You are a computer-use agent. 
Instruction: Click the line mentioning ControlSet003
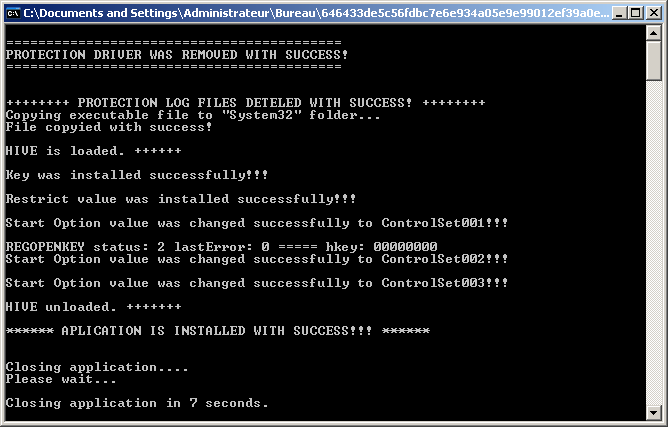[x=257, y=283]
